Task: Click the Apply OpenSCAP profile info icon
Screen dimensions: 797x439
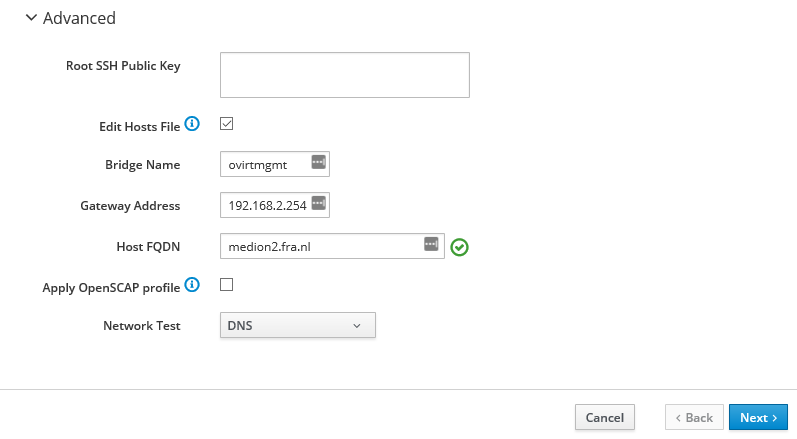Action: click(192, 286)
